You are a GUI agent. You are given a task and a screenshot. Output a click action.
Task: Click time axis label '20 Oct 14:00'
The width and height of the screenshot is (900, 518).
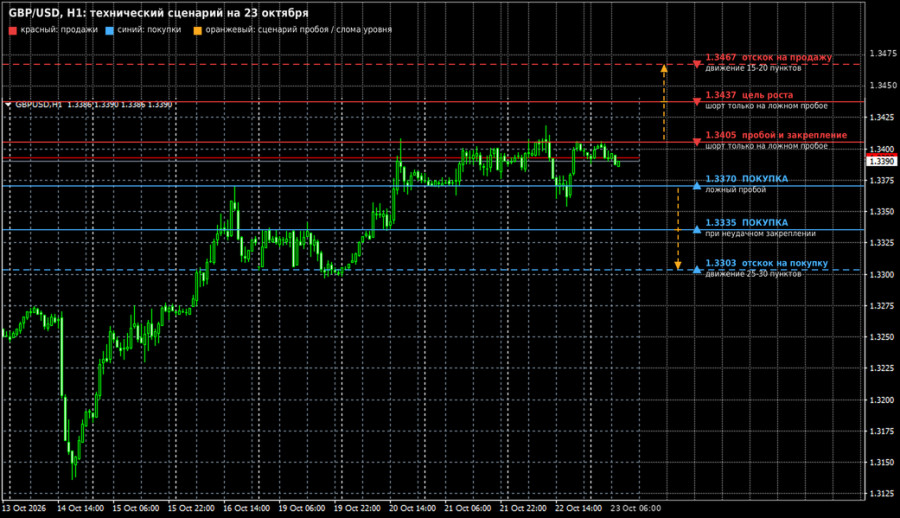point(412,508)
